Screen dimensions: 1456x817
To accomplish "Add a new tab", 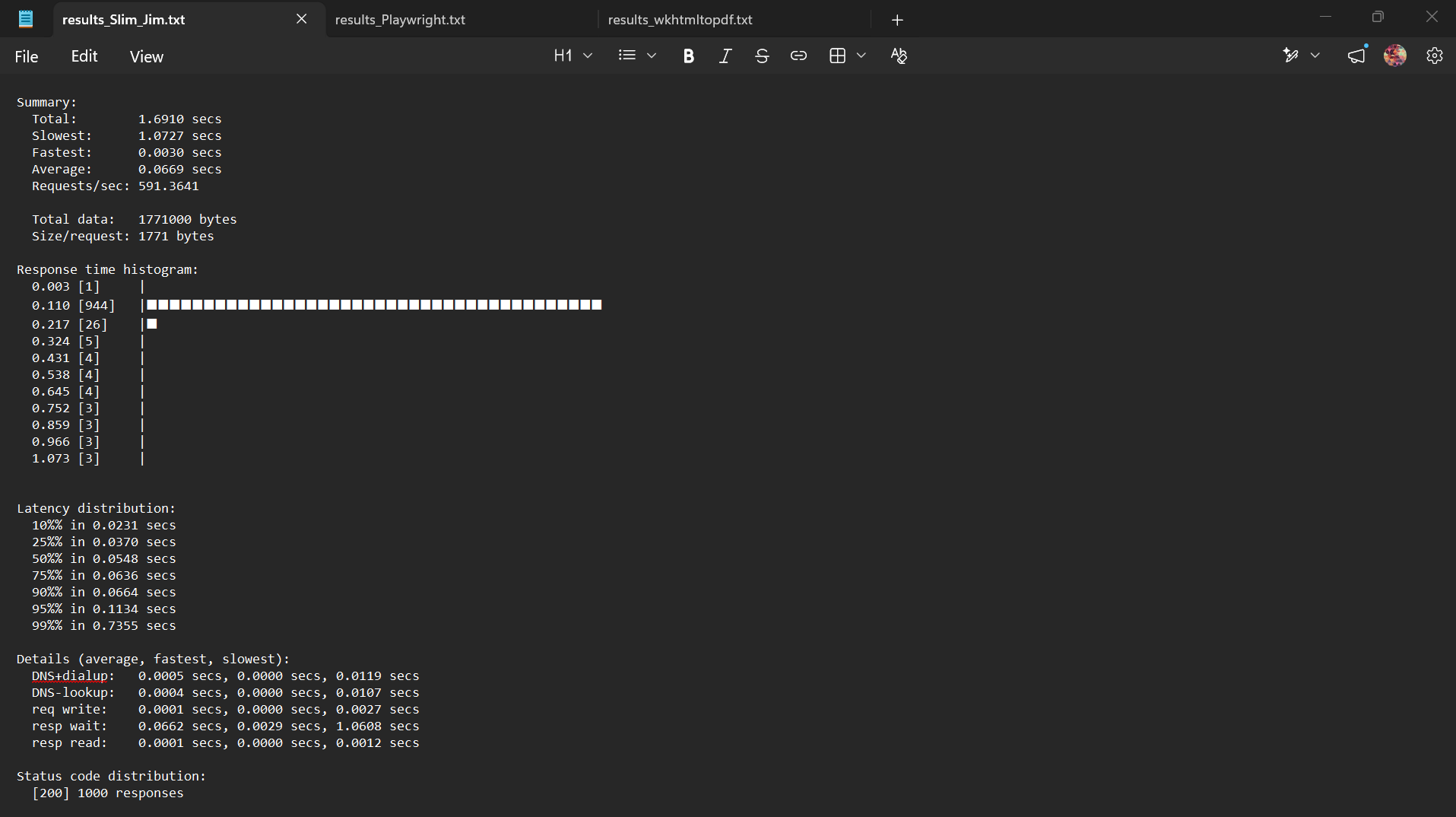I will click(x=897, y=20).
